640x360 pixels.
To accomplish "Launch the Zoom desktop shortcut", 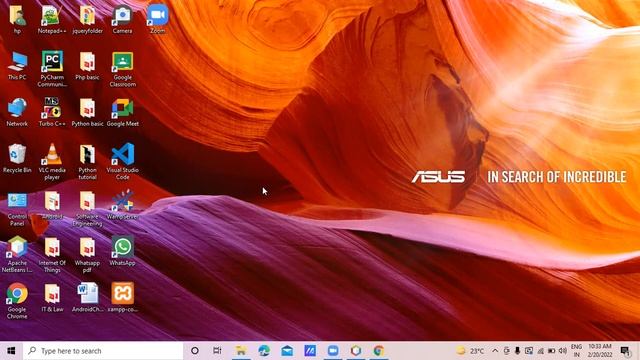I will 158,20.
